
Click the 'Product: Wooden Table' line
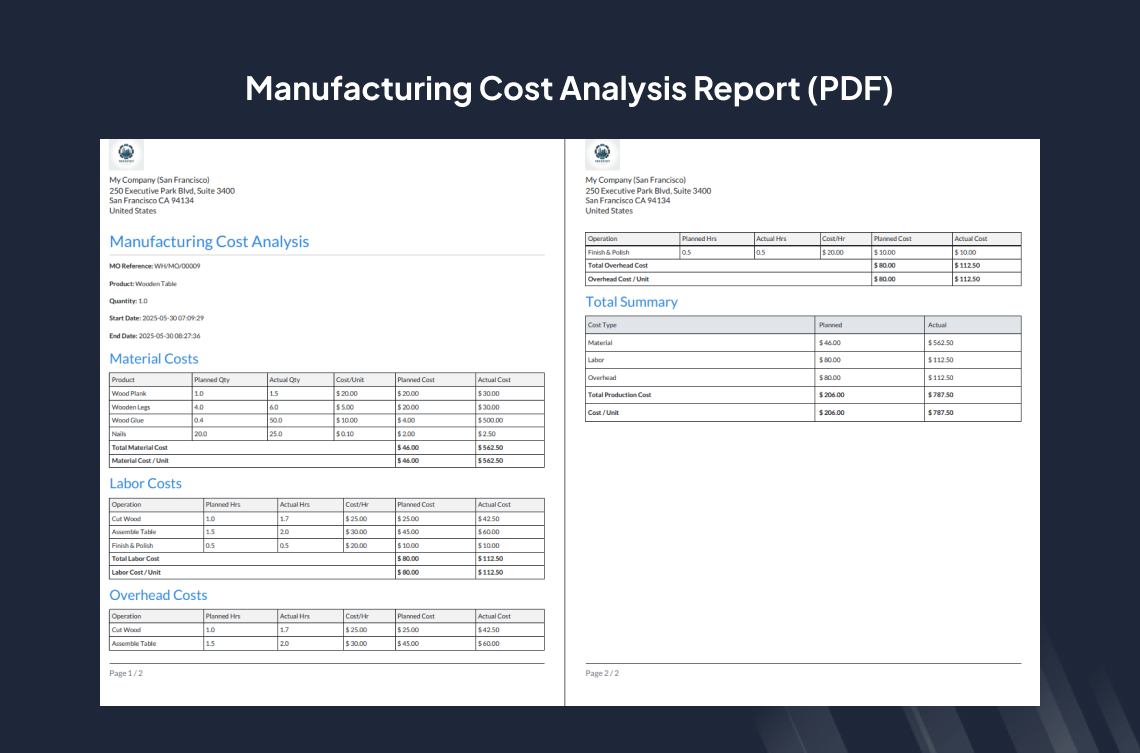(x=143, y=283)
